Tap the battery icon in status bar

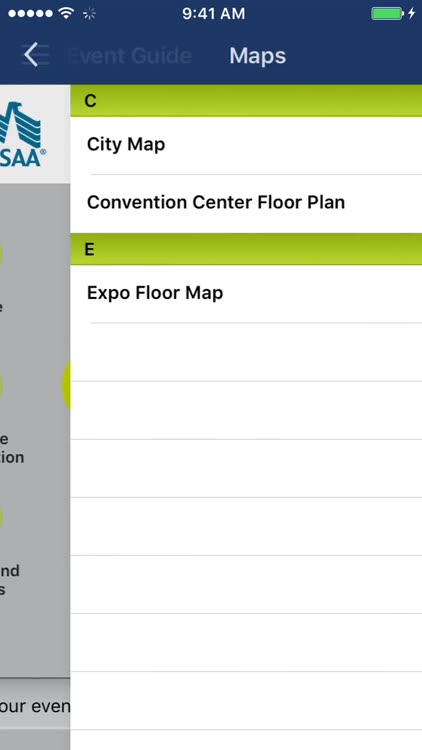coord(387,13)
